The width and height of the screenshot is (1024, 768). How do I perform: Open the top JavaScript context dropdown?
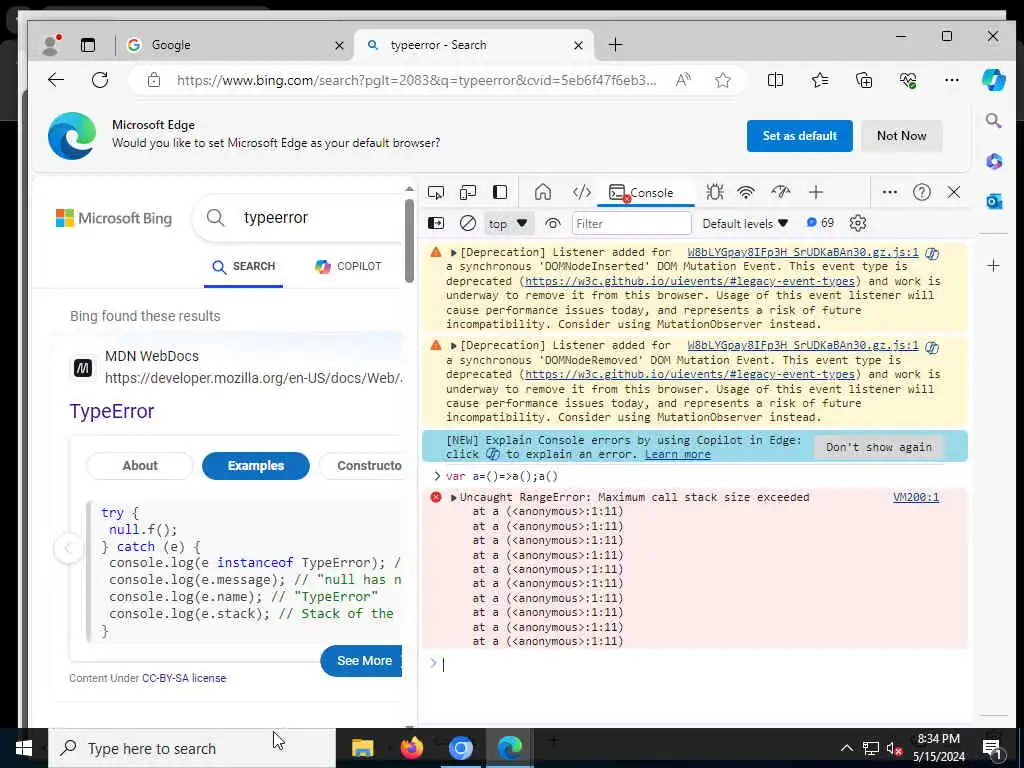coord(508,223)
